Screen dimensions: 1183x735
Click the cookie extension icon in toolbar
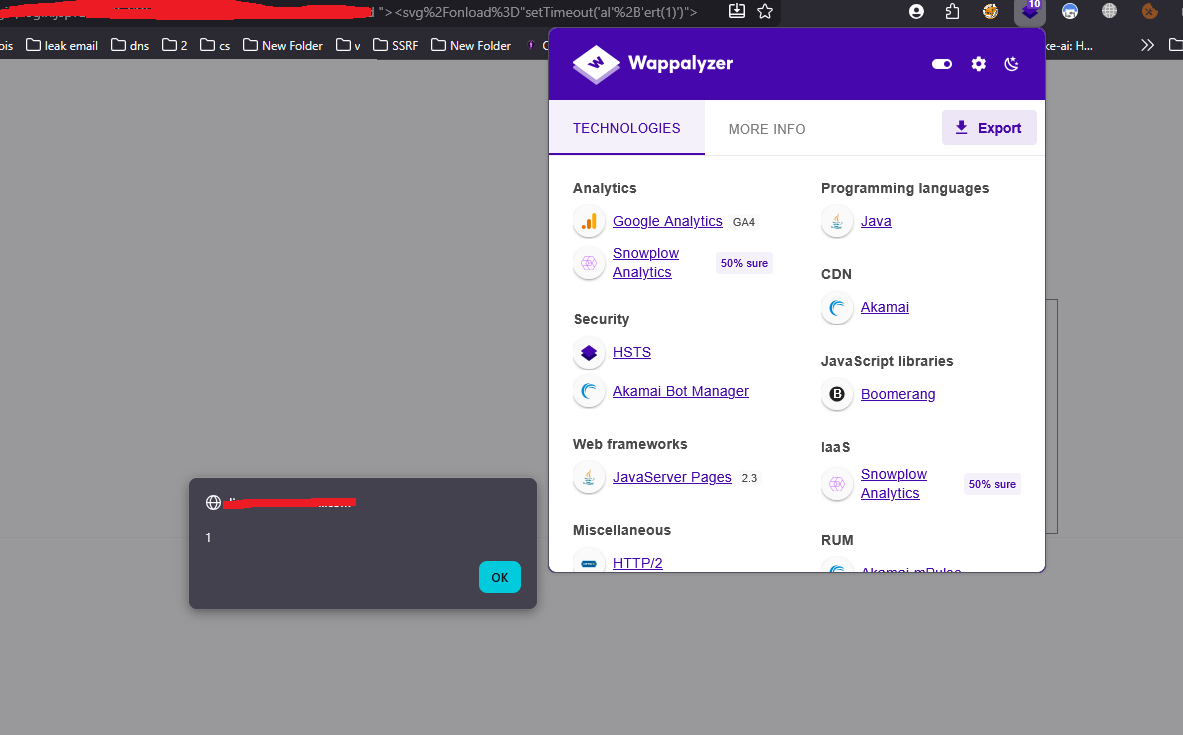(x=1149, y=11)
